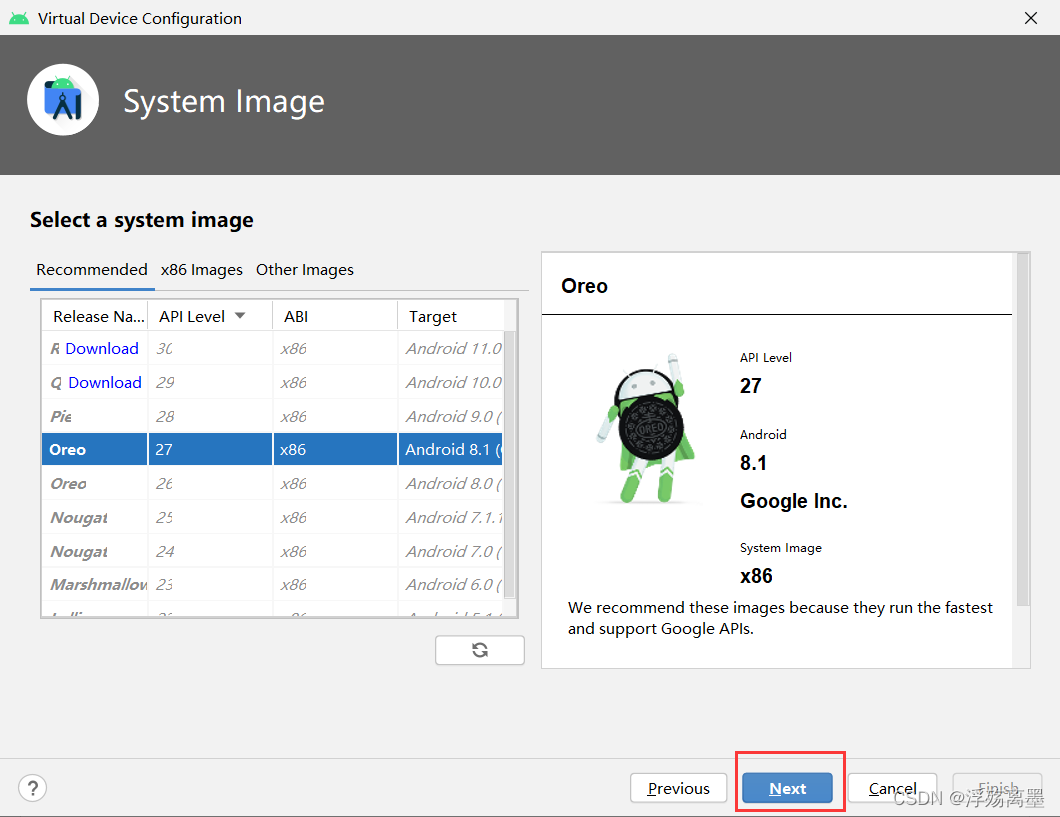
Task: Switch to the Other Images tab
Action: [x=304, y=270]
